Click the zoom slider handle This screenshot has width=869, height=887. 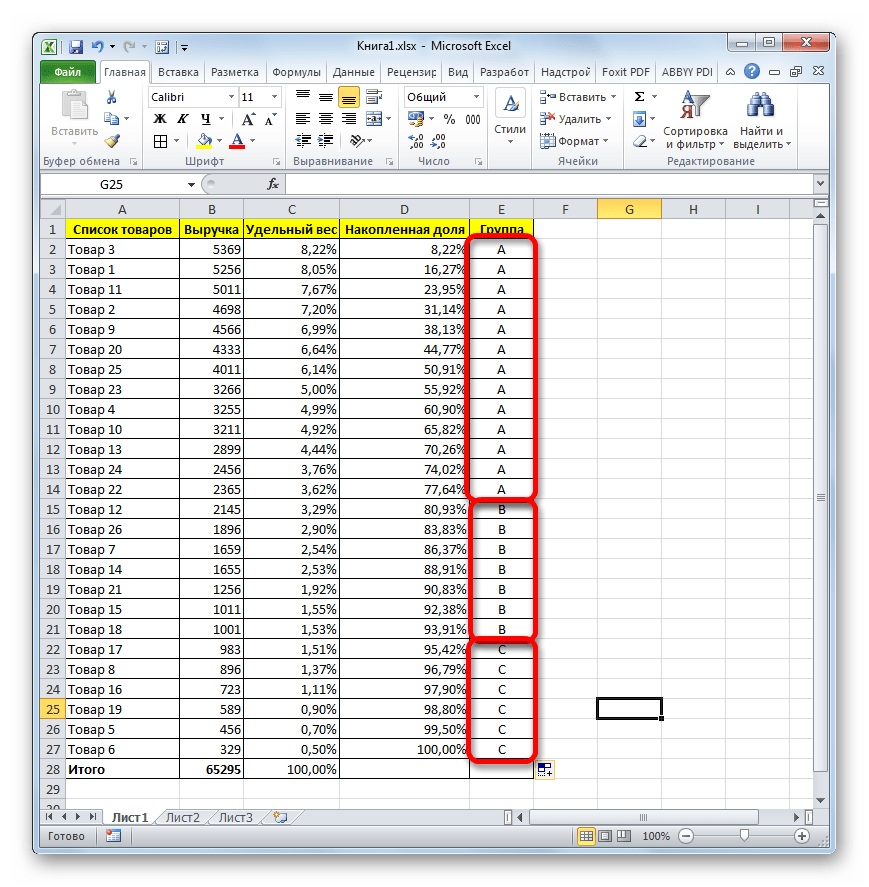(743, 835)
